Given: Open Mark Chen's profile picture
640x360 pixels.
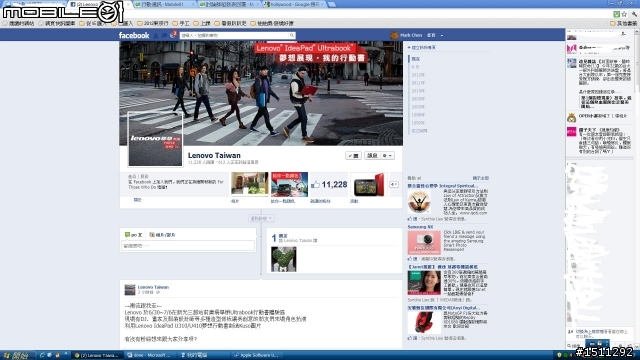Looking at the screenshot, I should (394, 36).
